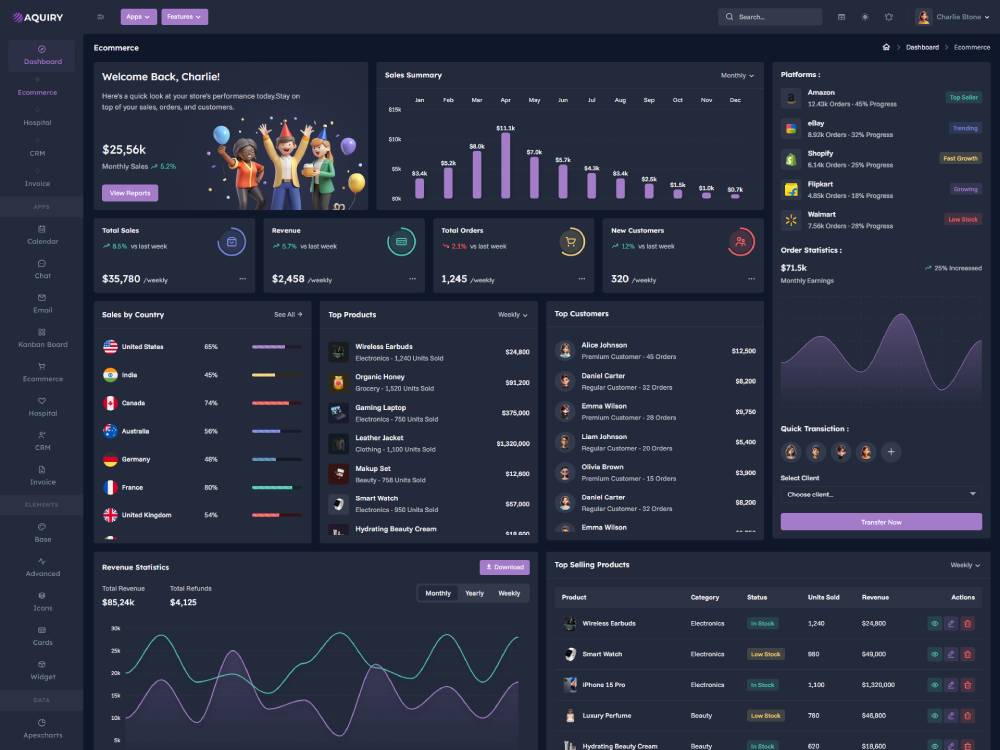
Task: Expand the Charlie Stone account menu
Action: click(x=951, y=16)
